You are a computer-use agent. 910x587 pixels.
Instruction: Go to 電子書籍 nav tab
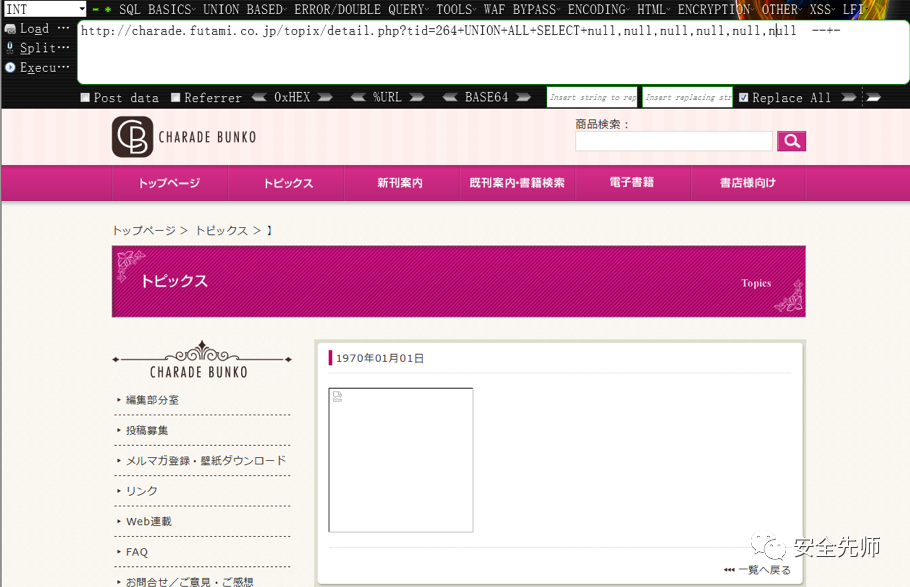(x=631, y=183)
